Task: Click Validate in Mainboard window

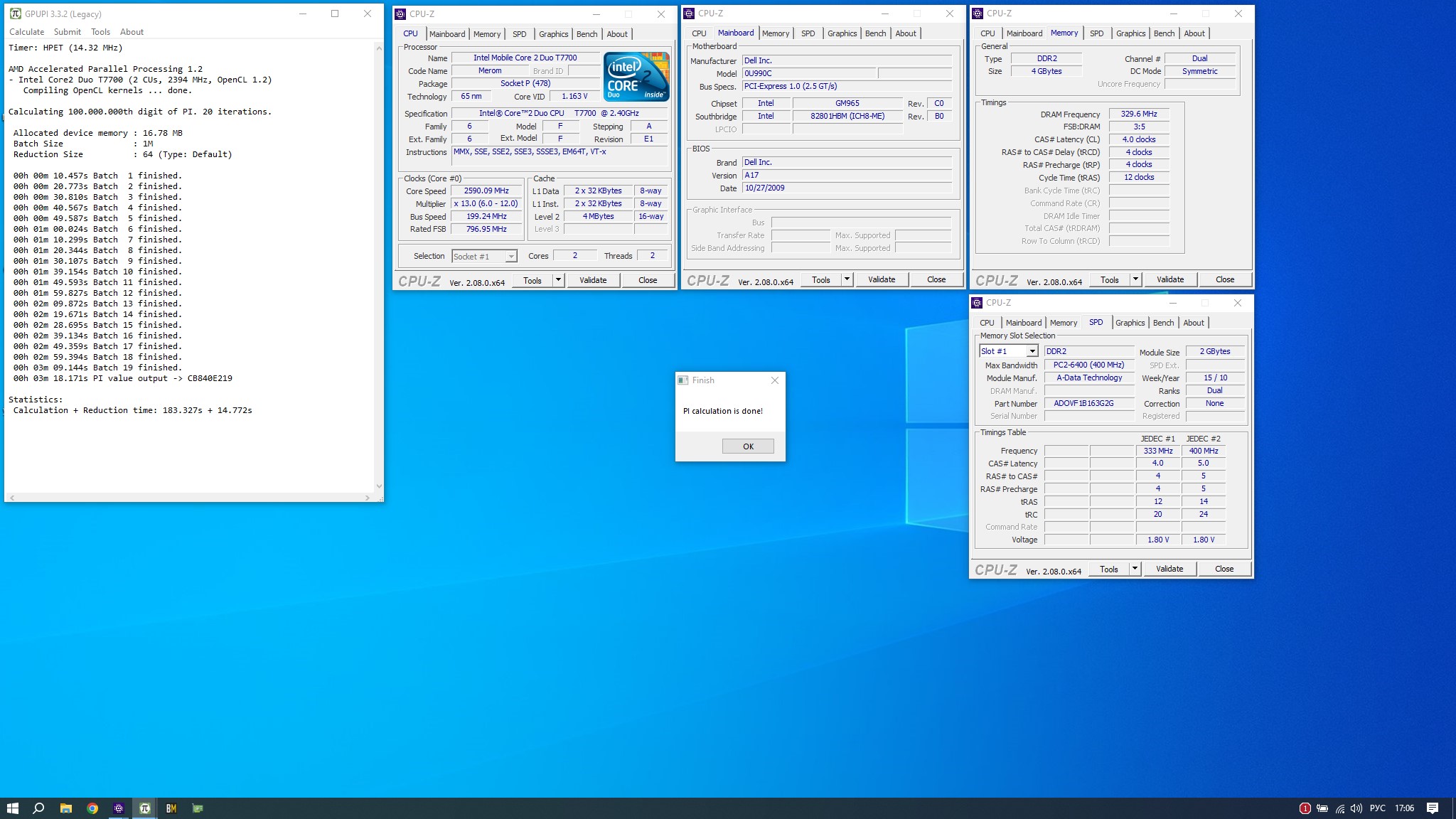Action: [882, 280]
